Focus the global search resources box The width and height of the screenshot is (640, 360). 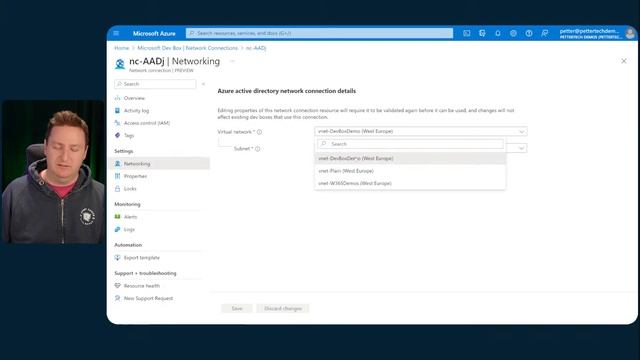320,33
